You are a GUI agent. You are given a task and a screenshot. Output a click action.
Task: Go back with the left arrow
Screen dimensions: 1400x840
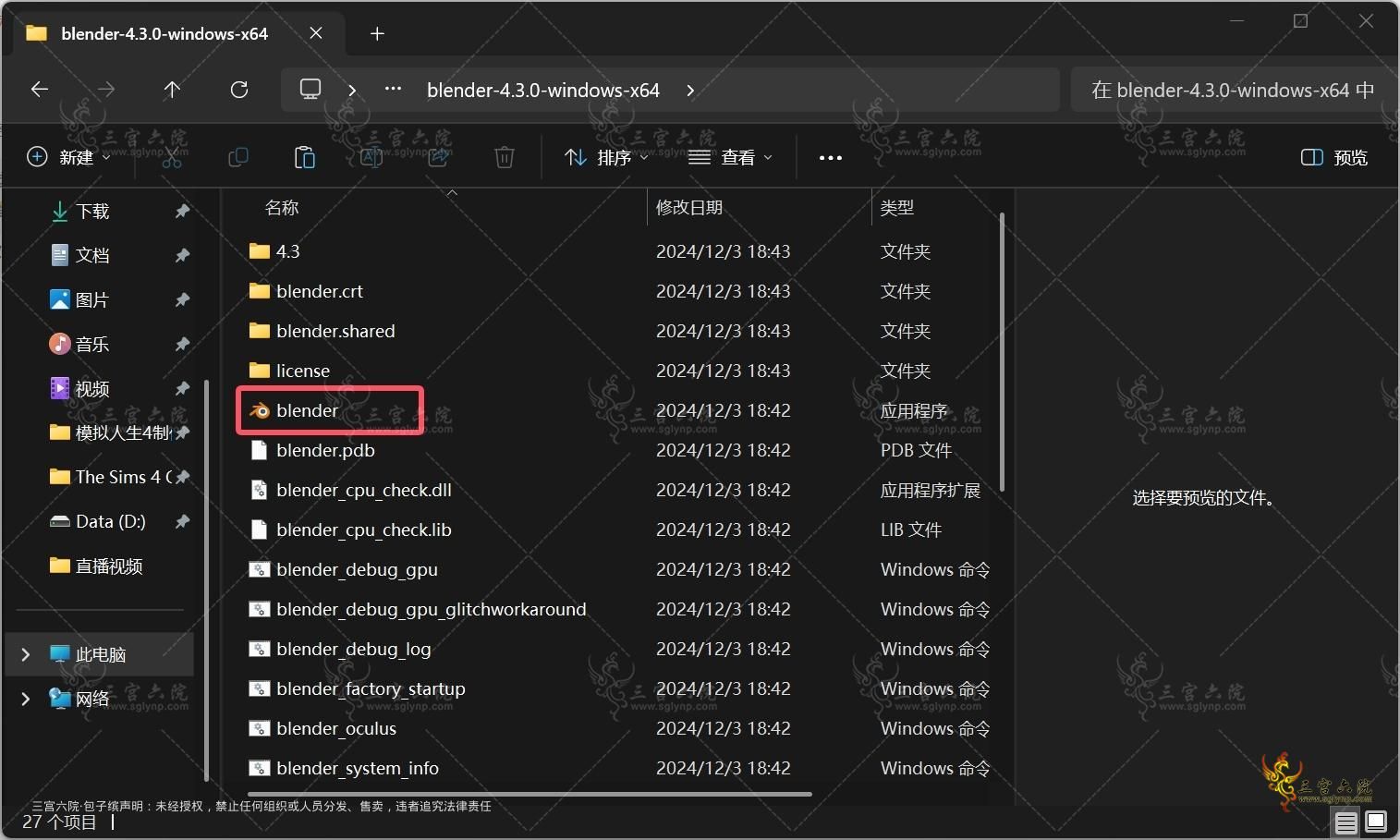tap(40, 90)
